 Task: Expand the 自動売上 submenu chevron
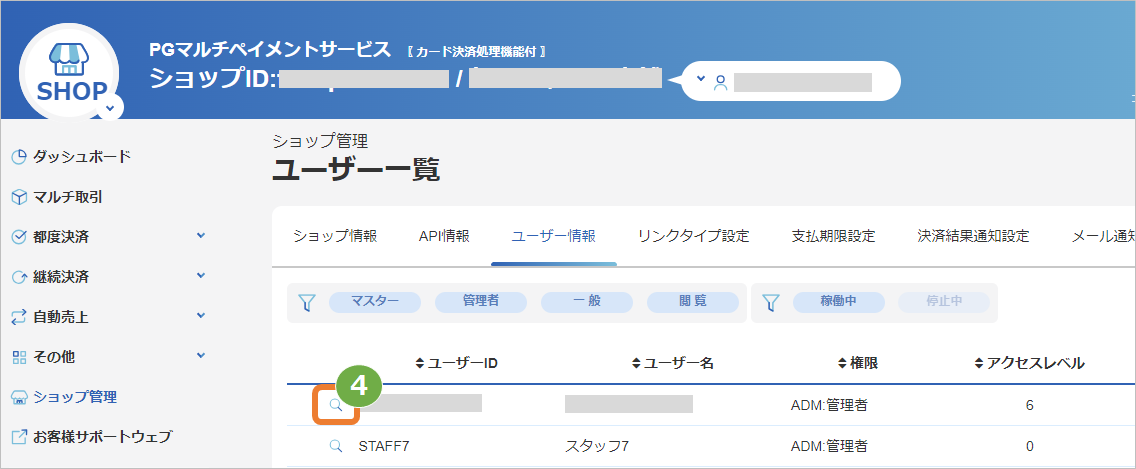[x=201, y=316]
